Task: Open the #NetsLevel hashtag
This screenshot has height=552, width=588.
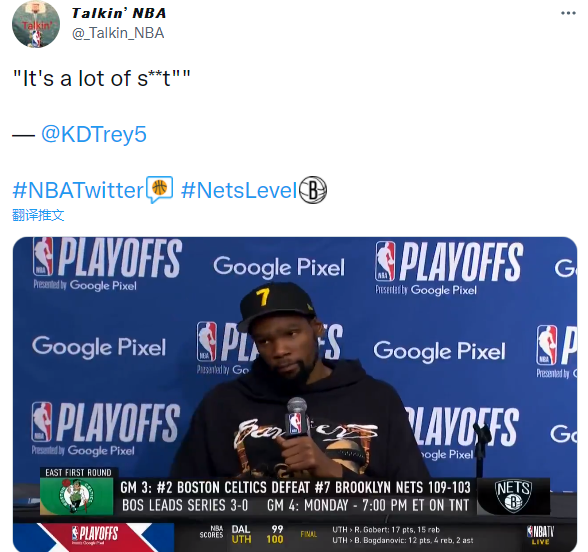Action: tap(239, 190)
